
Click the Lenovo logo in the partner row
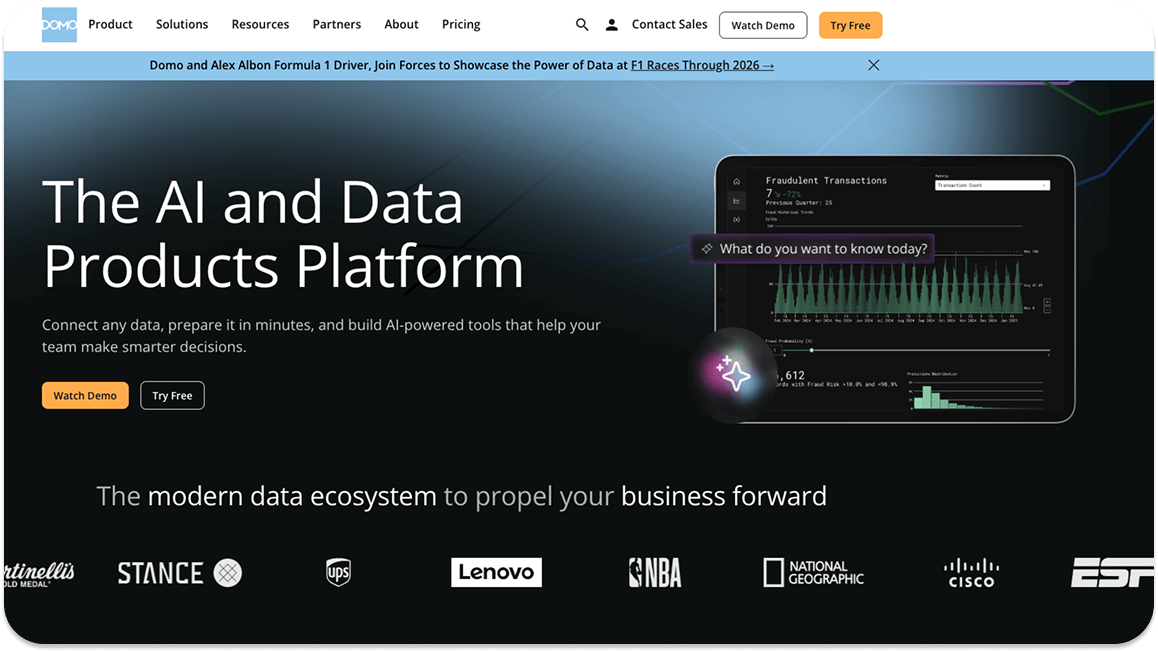pyautogui.click(x=496, y=572)
